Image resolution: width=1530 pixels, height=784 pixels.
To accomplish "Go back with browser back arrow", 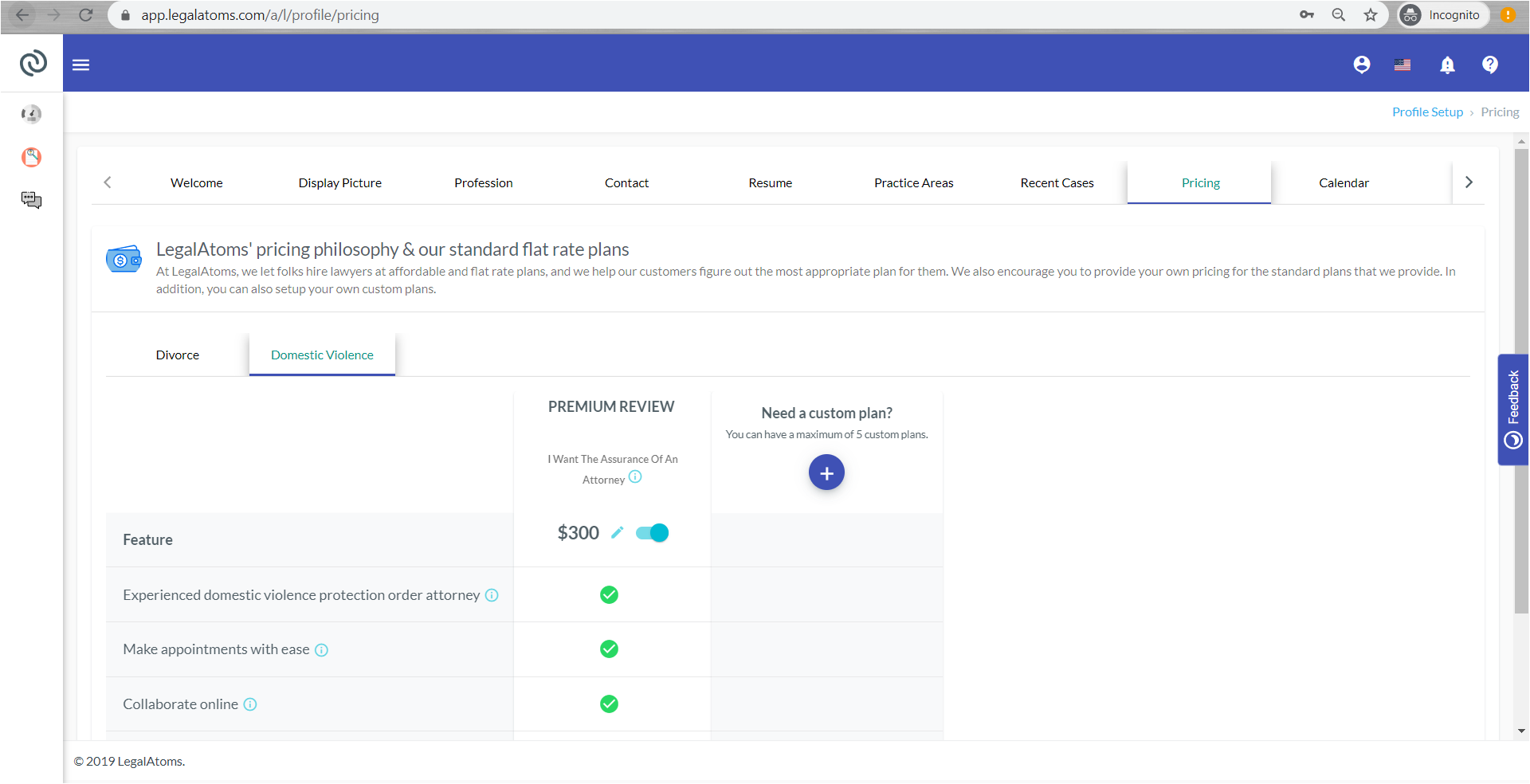I will point(22,14).
